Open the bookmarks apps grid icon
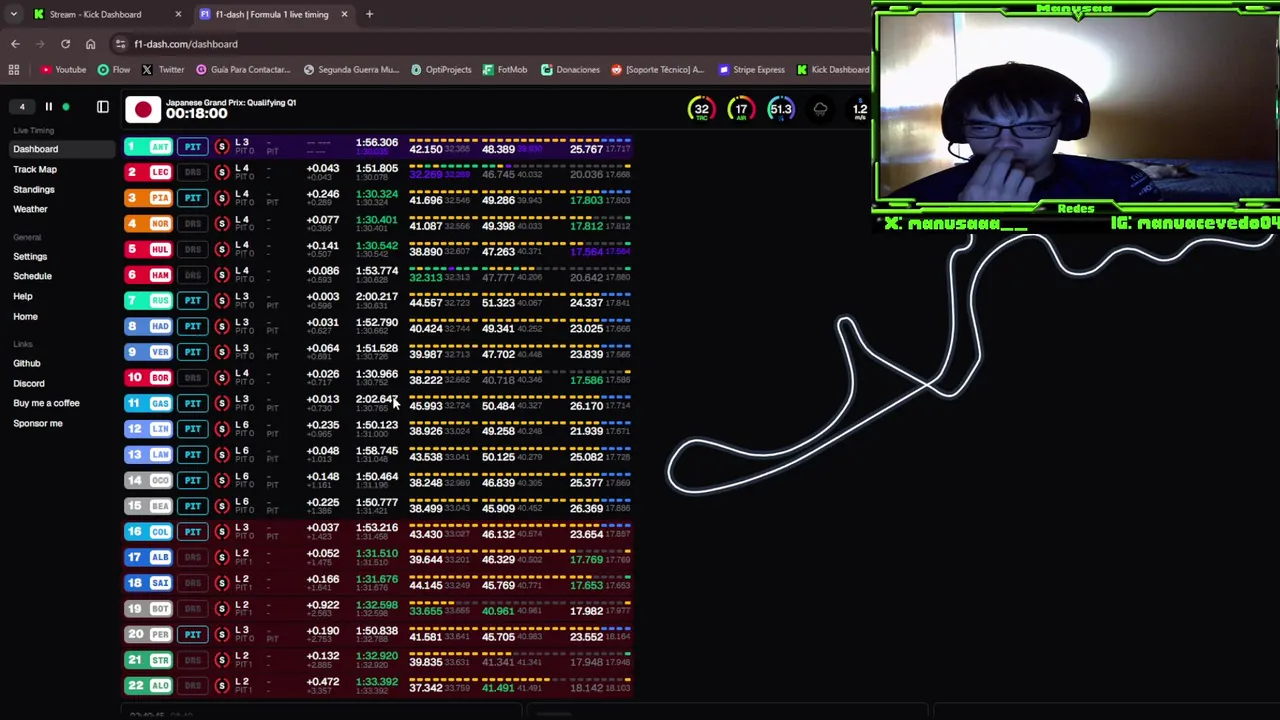 14,70
